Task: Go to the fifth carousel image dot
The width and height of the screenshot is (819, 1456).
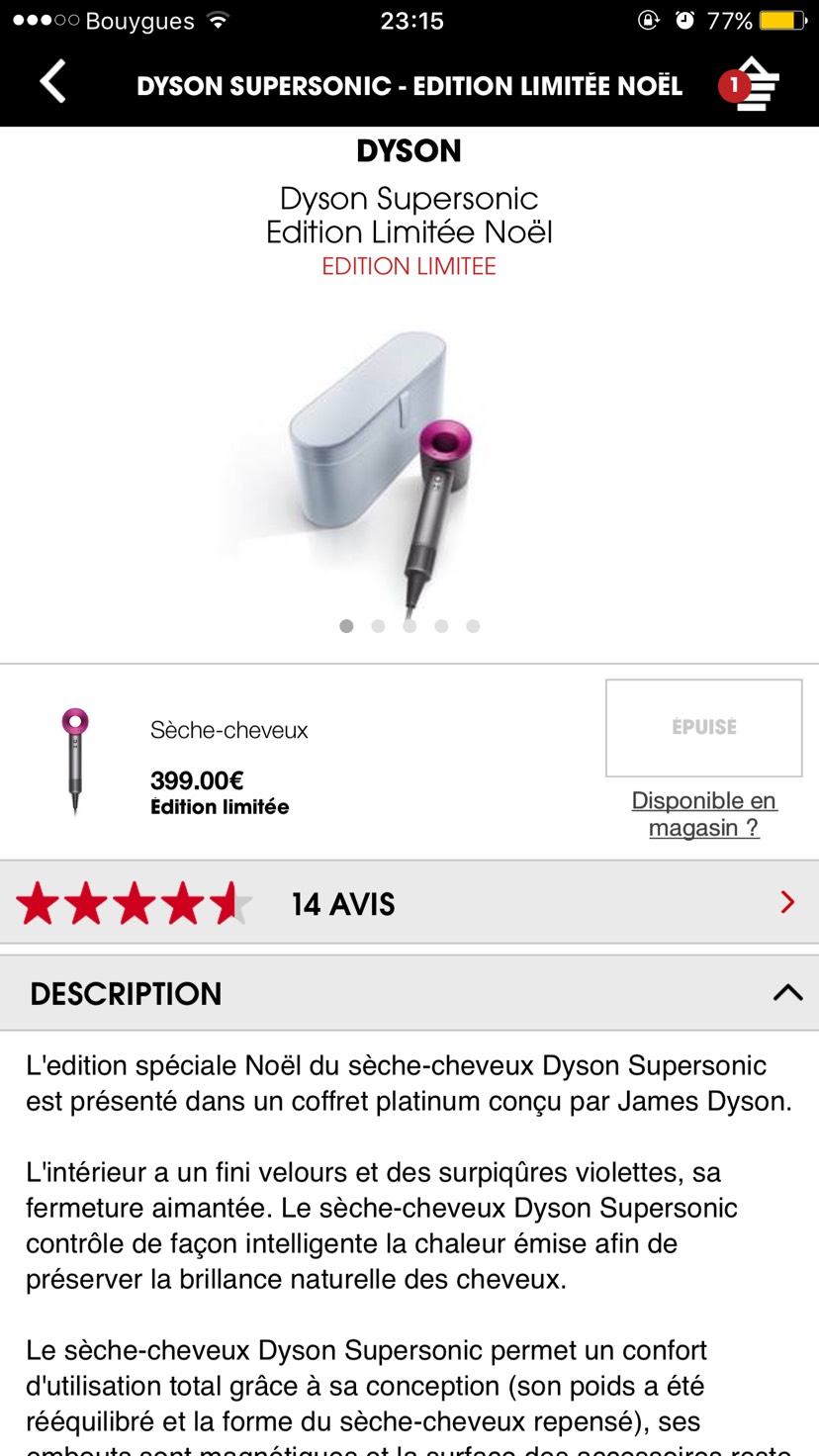Action: pyautogui.click(x=473, y=626)
